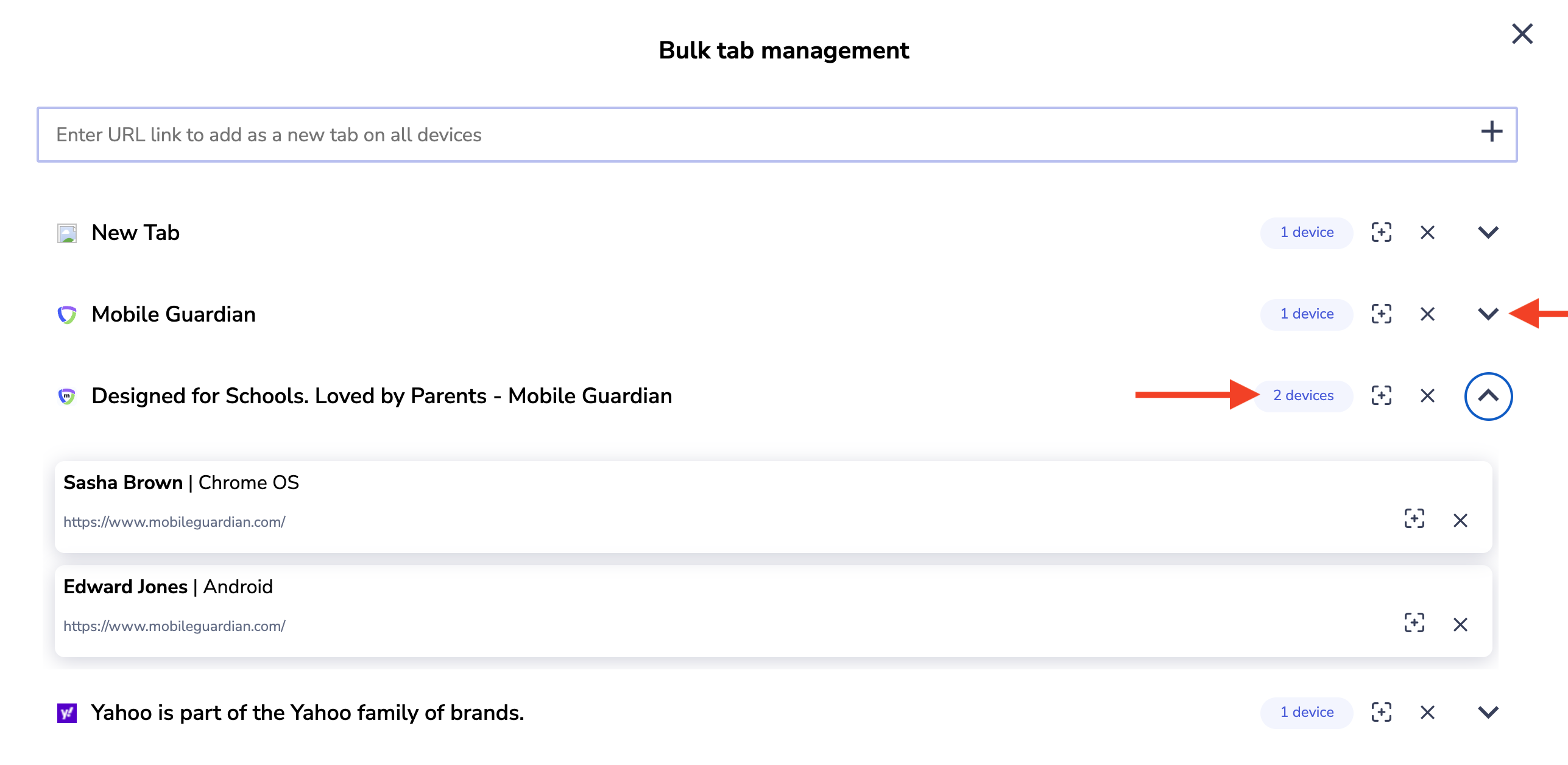The width and height of the screenshot is (1568, 765).
Task: Click the focus icon for Mobile Guardian row
Action: 1381,314
